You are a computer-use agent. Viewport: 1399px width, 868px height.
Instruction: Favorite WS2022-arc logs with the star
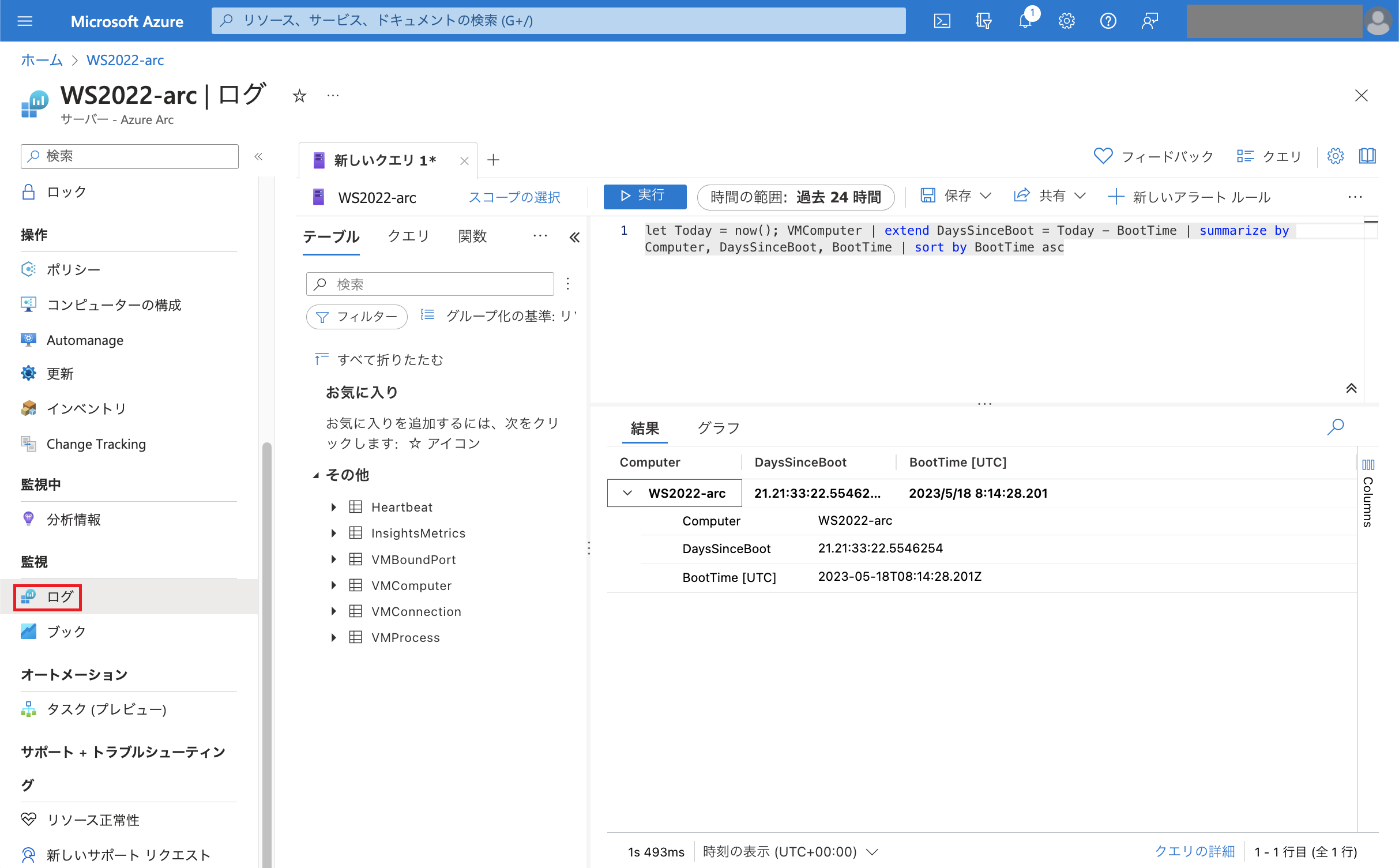(x=299, y=96)
